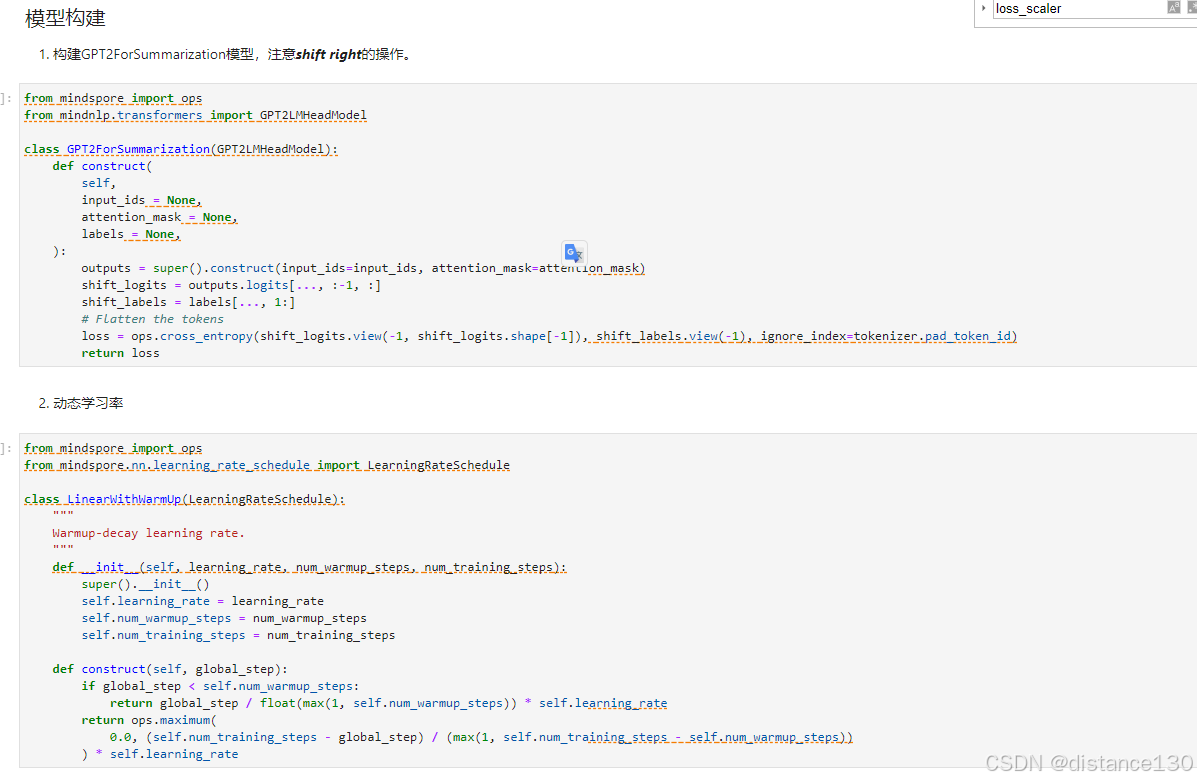This screenshot has height=783, width=1197.
Task: Click the def __init__ signature line
Action: [309, 567]
